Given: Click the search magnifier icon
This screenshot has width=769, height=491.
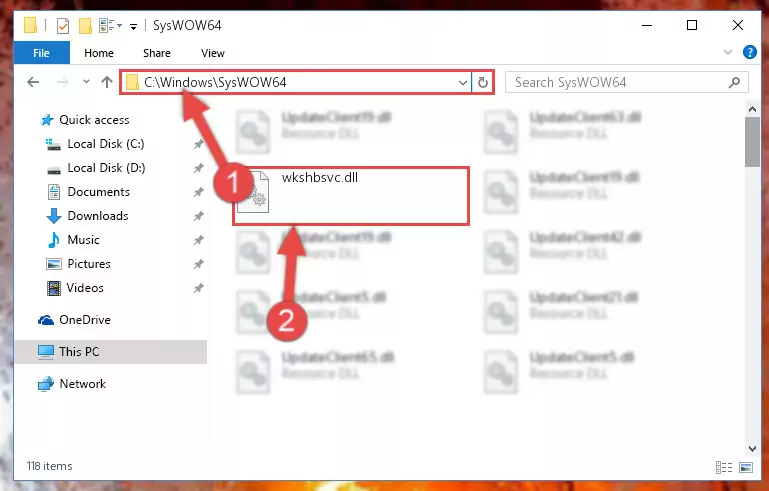Looking at the screenshot, I should [x=734, y=82].
